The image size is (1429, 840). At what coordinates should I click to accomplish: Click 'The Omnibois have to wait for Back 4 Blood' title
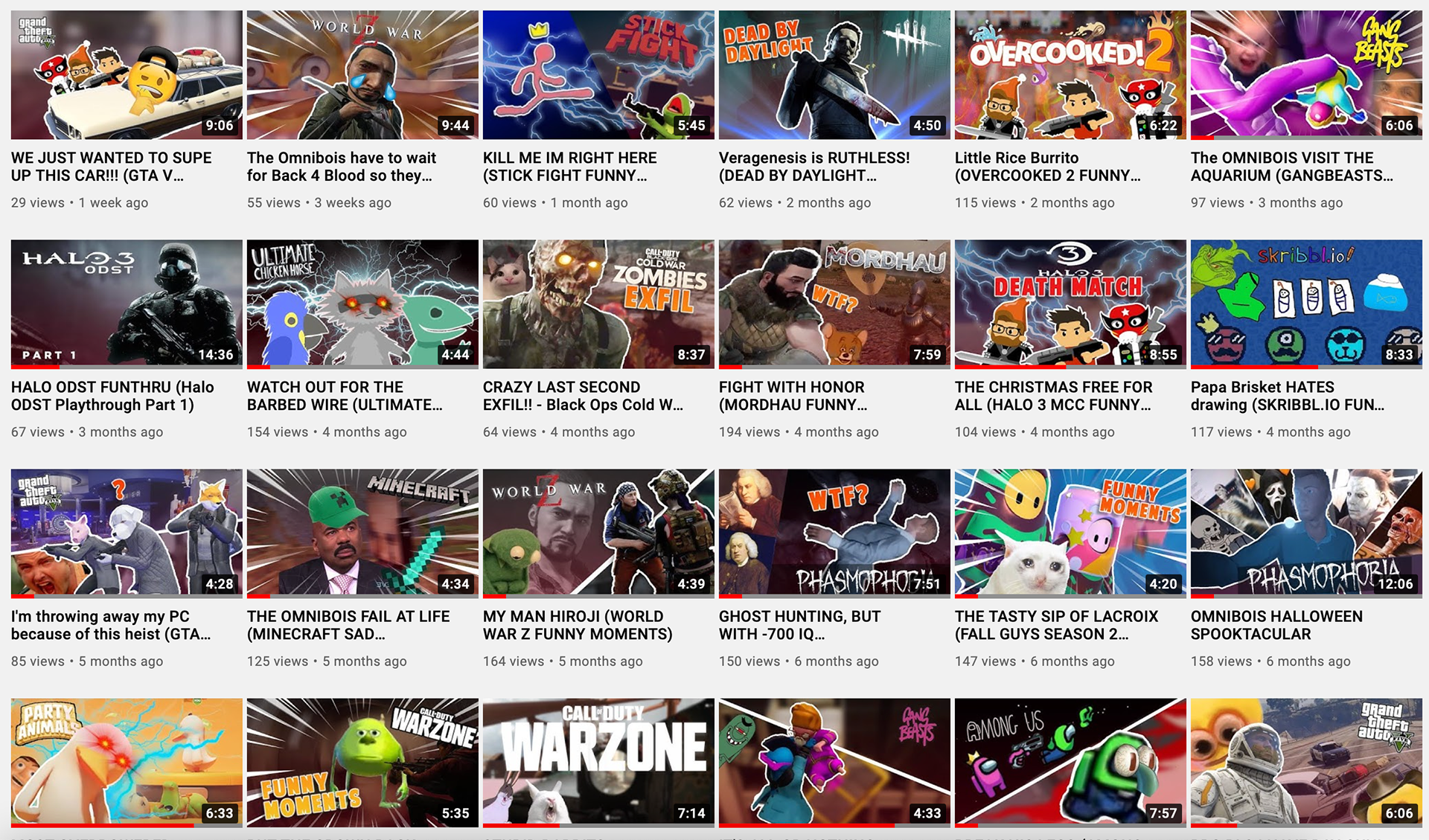[342, 167]
